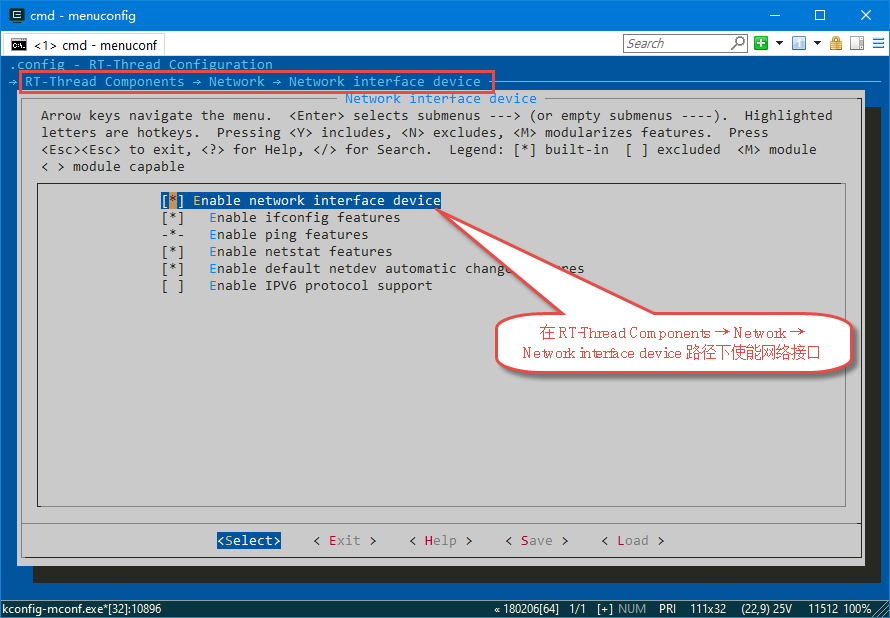Viewport: 890px width, 618px height.
Task: Click the '1/1' console count in the status bar
Action: point(577,609)
